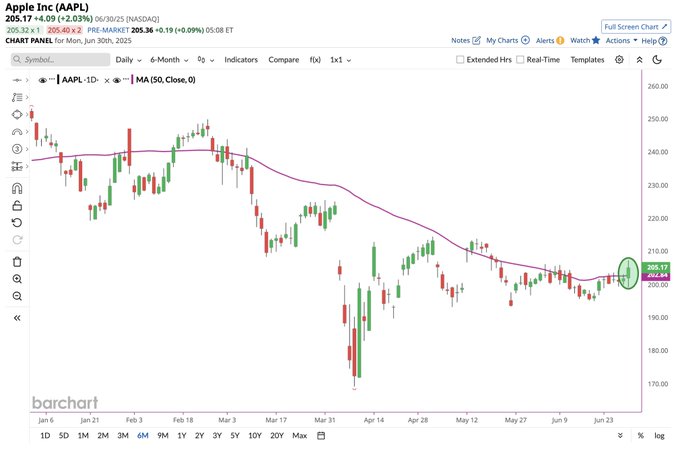Image resolution: width=680 pixels, height=450 pixels.
Task: Expand bottom panel double chevron
Action: coord(620,436)
